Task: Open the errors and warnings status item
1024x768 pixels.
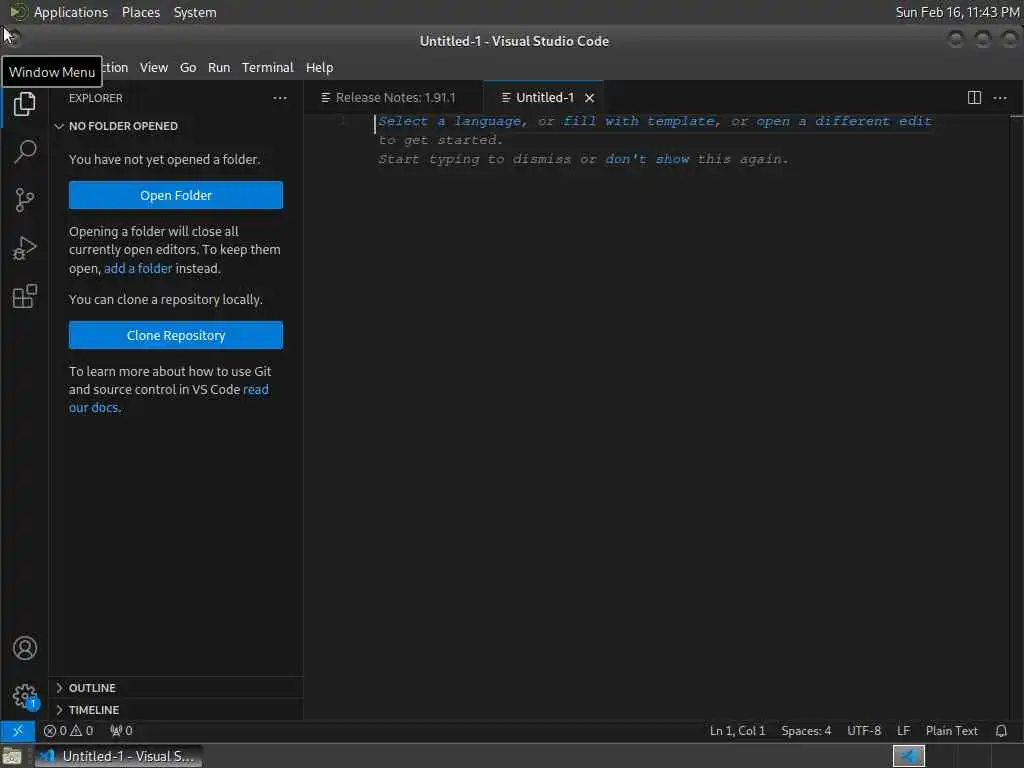Action: (x=69, y=731)
